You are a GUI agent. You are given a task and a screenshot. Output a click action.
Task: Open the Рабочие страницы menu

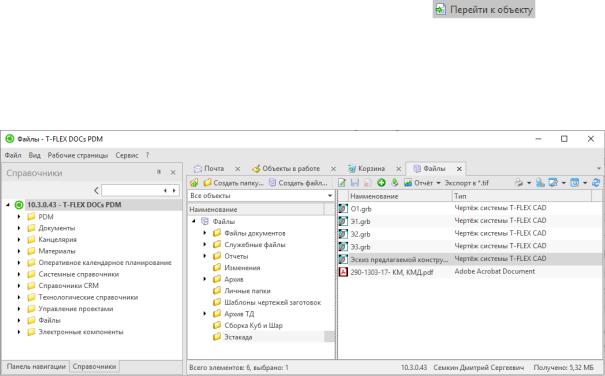click(x=78, y=155)
